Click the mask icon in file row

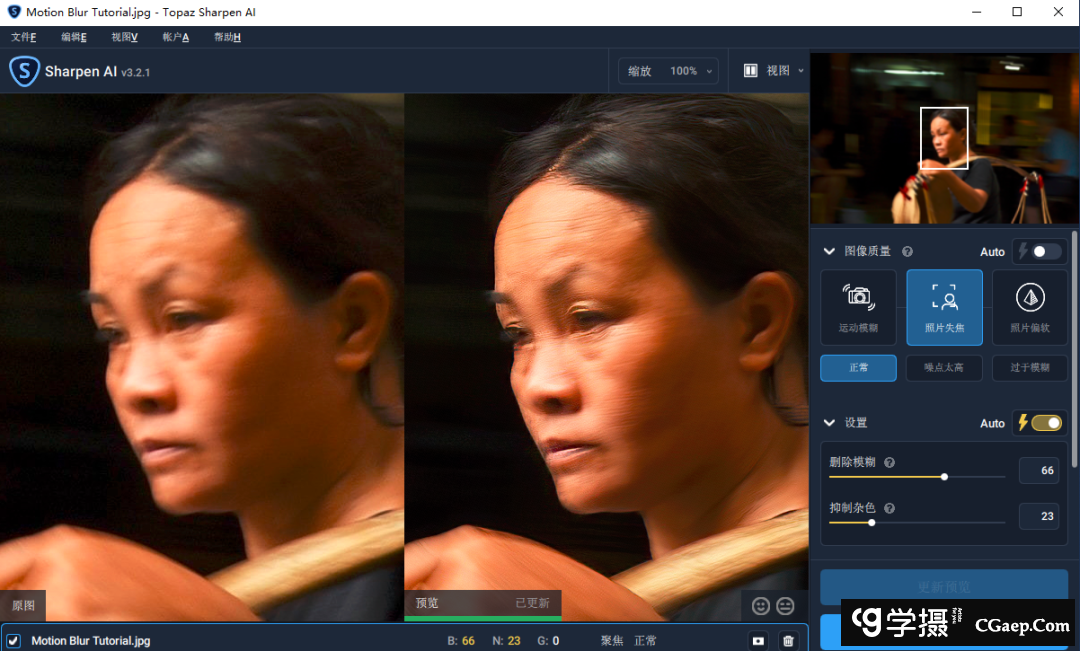click(758, 640)
